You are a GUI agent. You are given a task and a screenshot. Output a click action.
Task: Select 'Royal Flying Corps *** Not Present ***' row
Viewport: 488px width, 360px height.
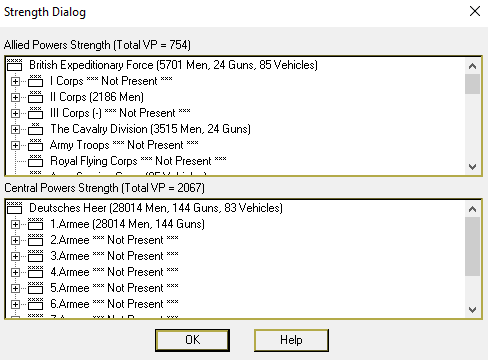click(x=138, y=161)
